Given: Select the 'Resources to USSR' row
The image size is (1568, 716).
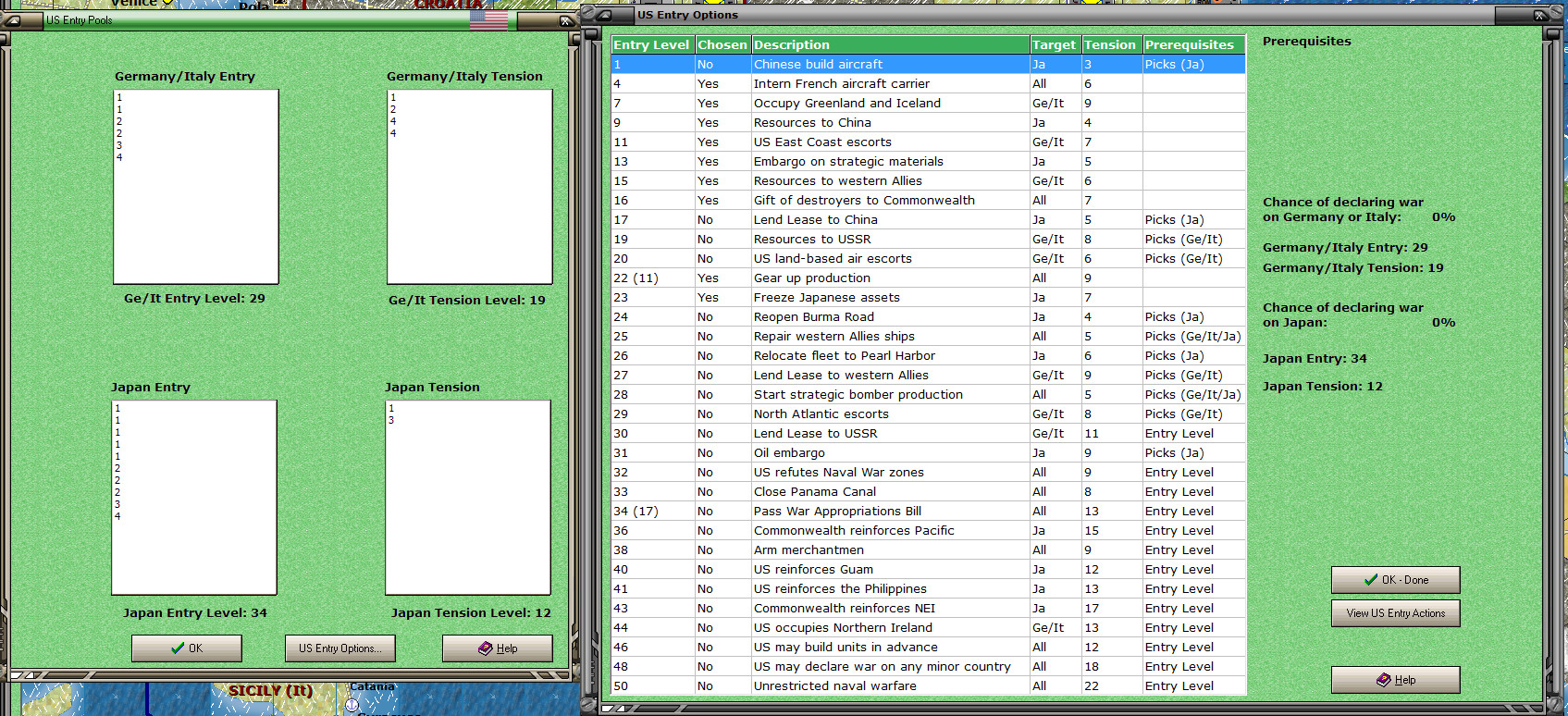Looking at the screenshot, I should 929,240.
